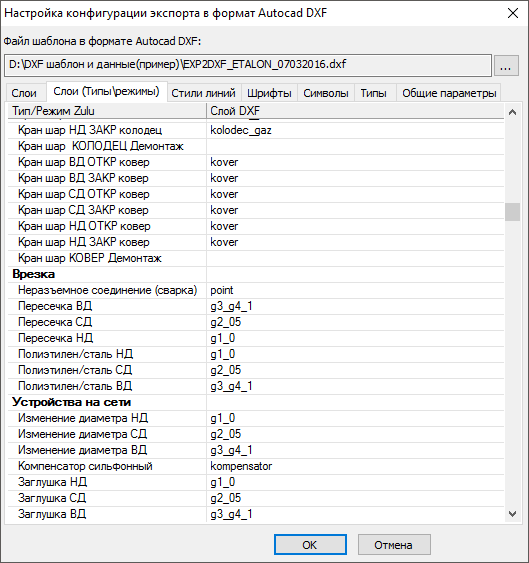The width and height of the screenshot is (529, 563).
Task: Select row Кран шар НД ОТКР ковер
Action: point(256,226)
